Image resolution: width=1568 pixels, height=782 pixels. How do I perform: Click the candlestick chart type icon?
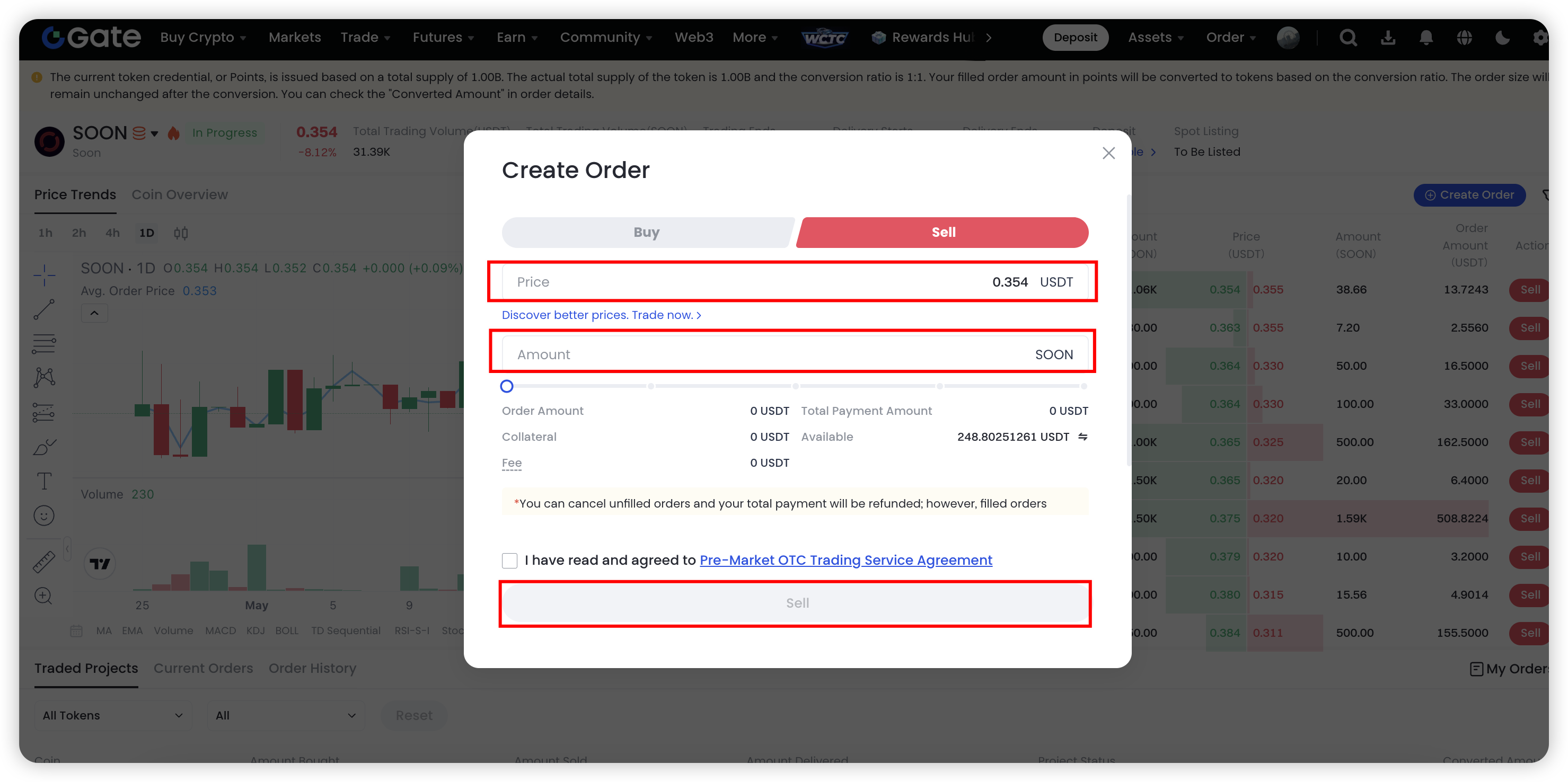(x=181, y=233)
